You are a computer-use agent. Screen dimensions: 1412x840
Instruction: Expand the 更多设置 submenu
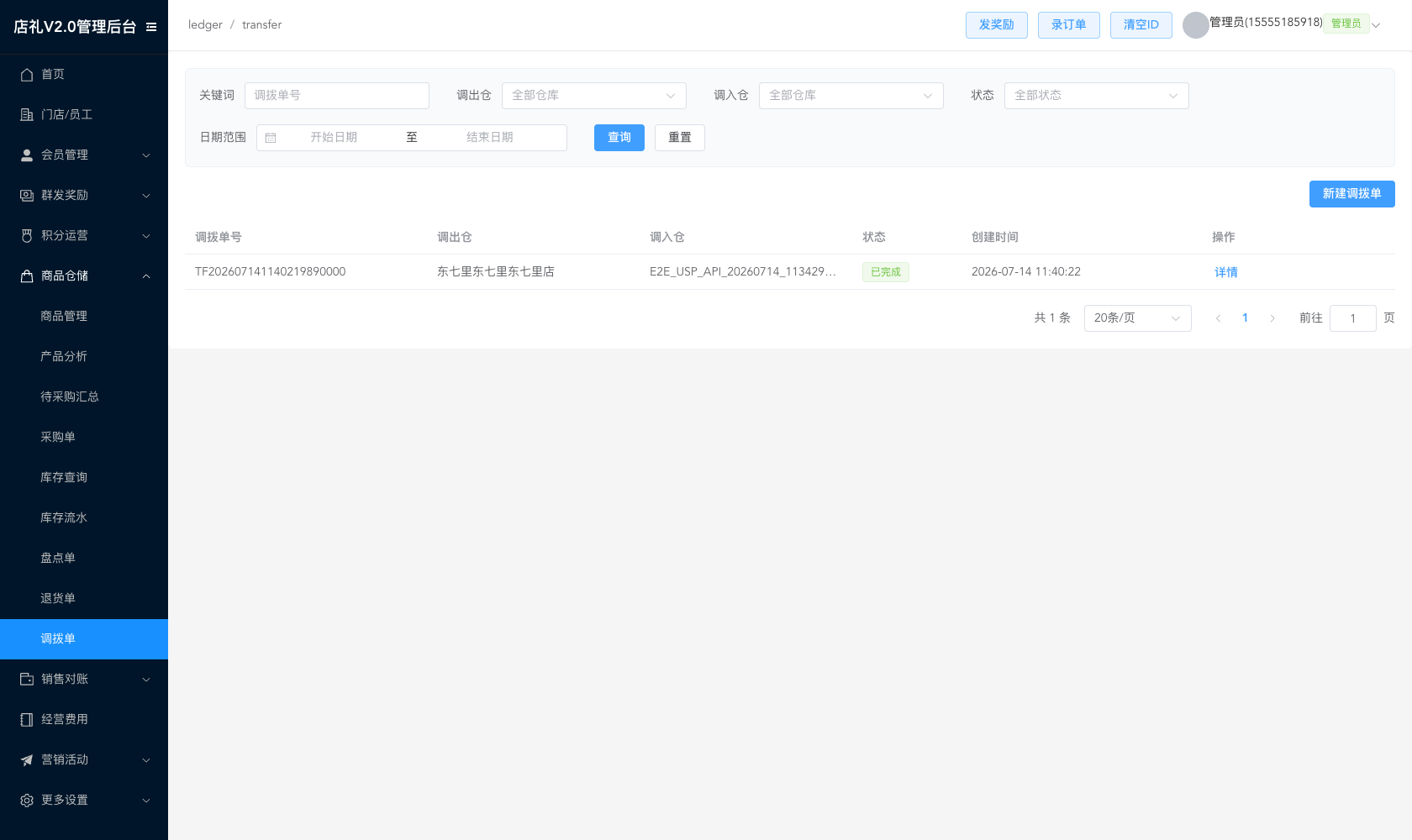tap(84, 800)
